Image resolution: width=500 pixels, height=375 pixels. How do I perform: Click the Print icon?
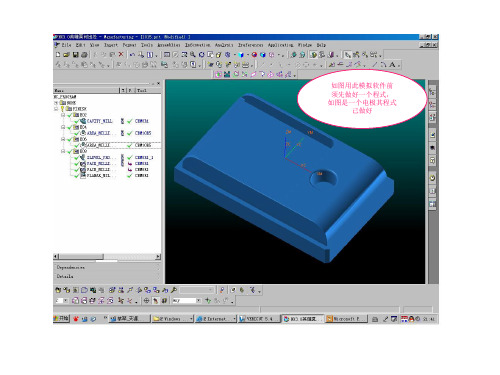(84, 54)
